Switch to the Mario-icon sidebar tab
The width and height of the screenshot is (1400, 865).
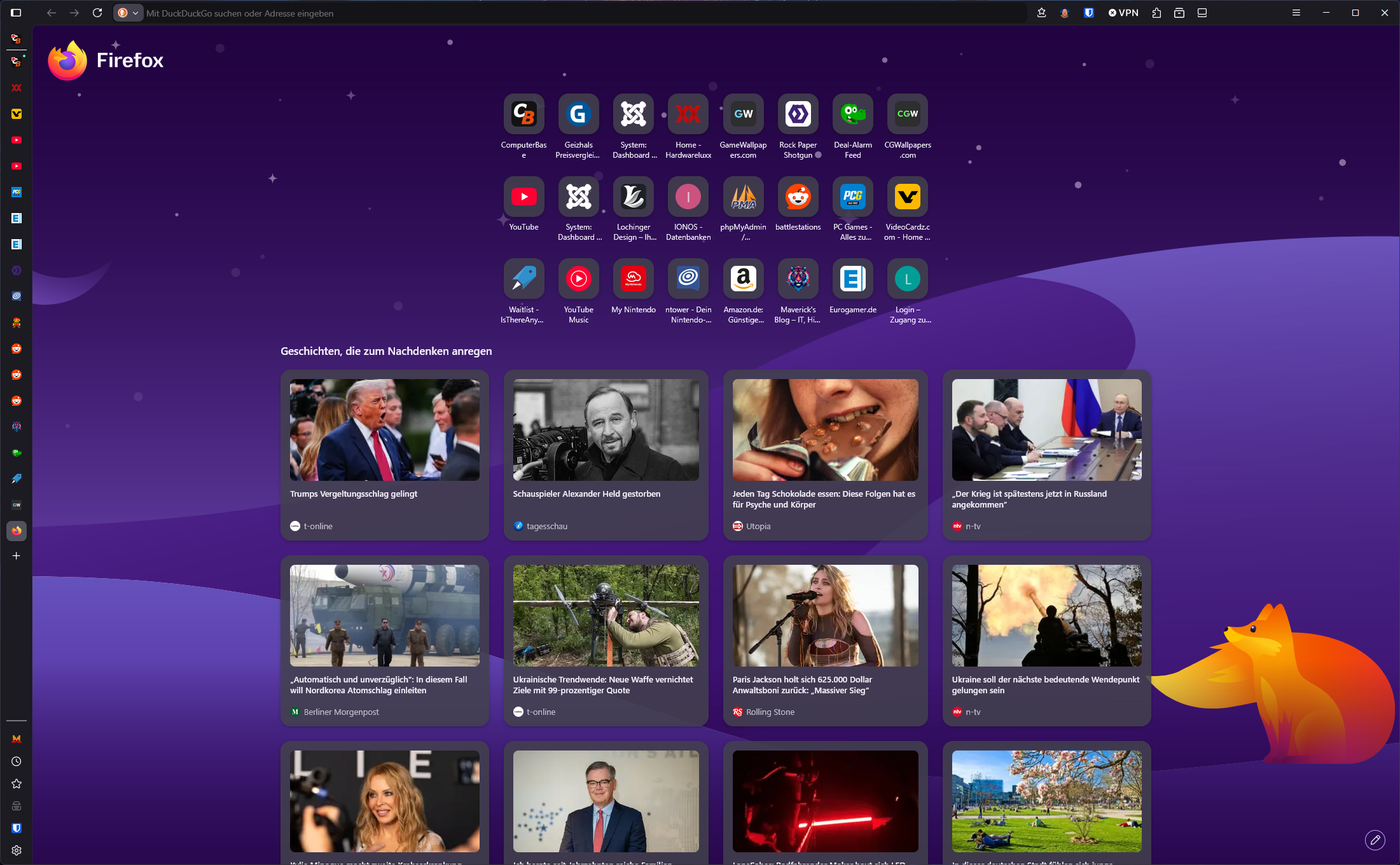17,322
